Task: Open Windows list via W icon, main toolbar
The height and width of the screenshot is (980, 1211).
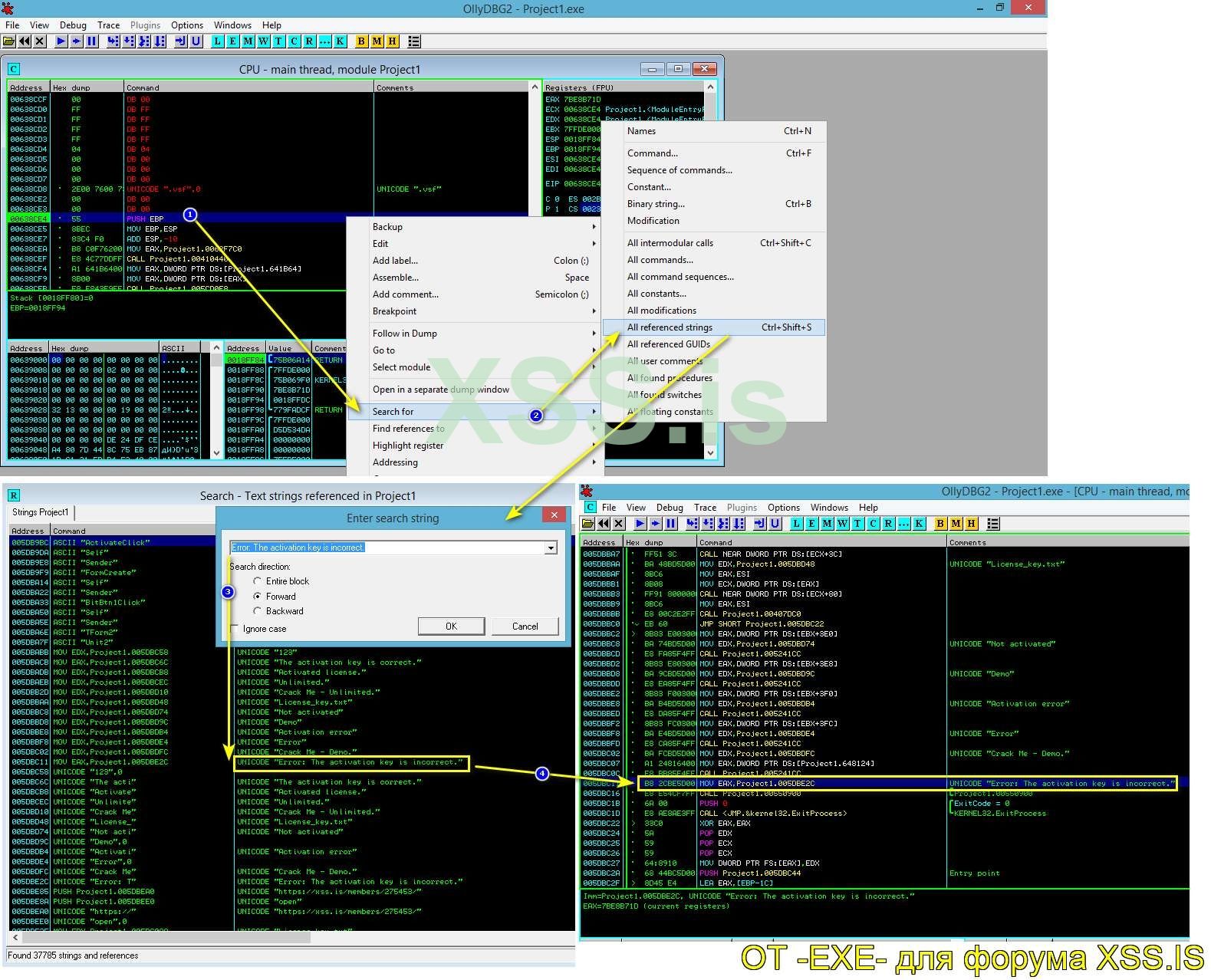Action: [264, 41]
